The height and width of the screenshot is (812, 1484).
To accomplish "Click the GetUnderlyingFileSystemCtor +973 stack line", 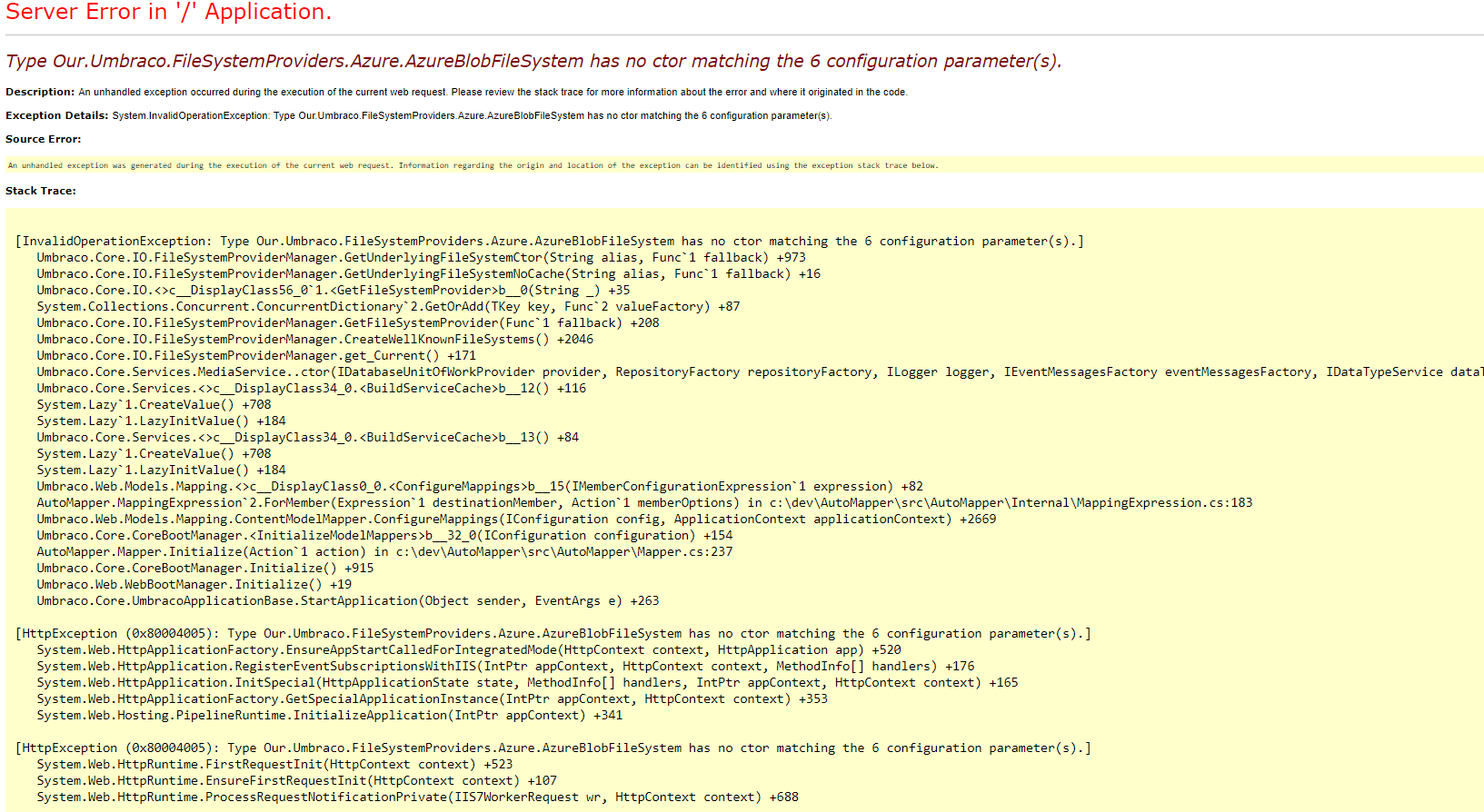I will [422, 257].
